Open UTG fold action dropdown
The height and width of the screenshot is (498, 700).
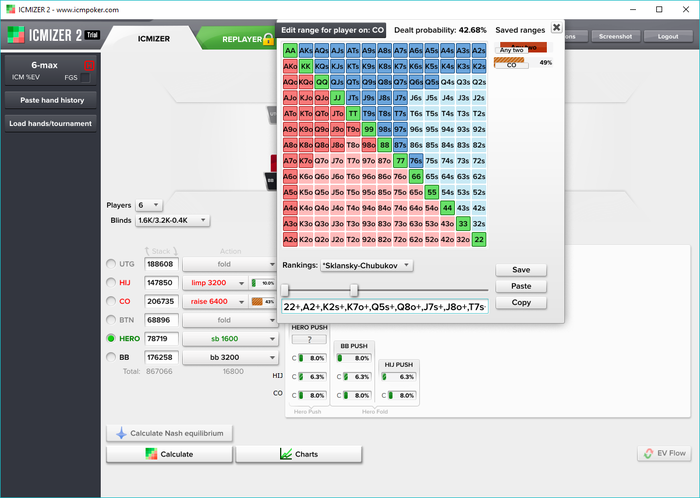[x=229, y=264]
